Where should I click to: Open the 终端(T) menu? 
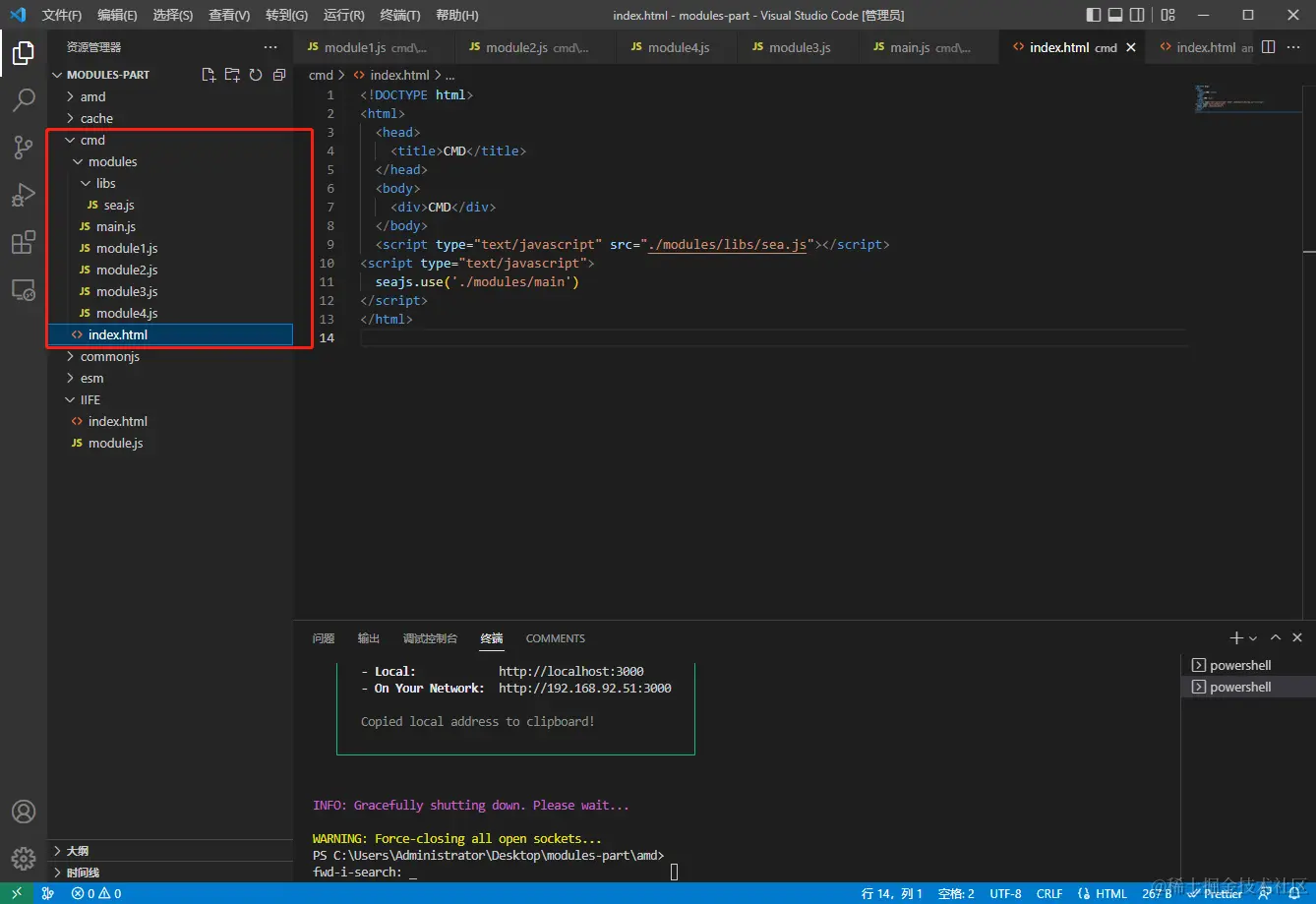coord(399,15)
